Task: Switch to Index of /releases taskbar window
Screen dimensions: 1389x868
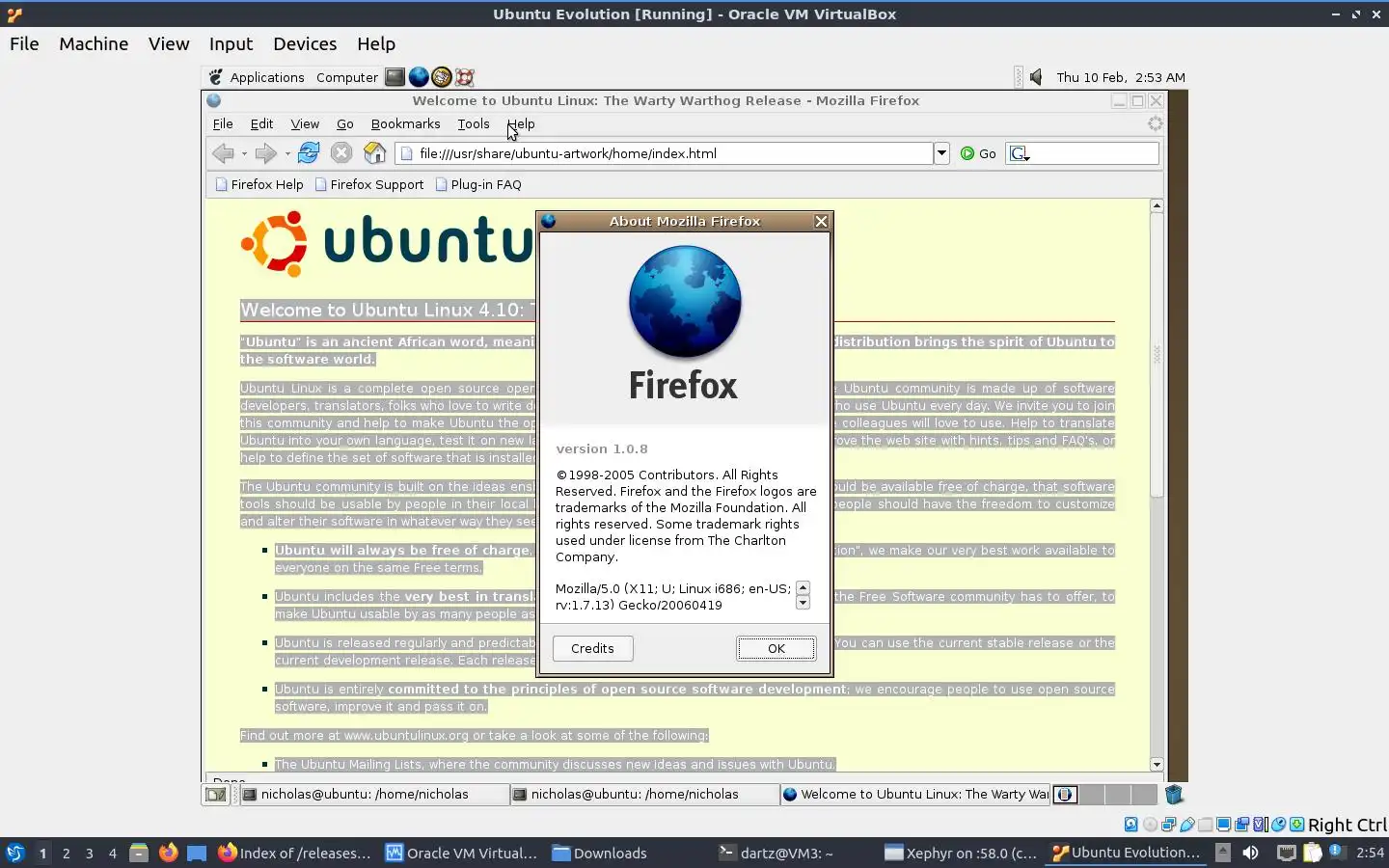Action: pos(294,853)
